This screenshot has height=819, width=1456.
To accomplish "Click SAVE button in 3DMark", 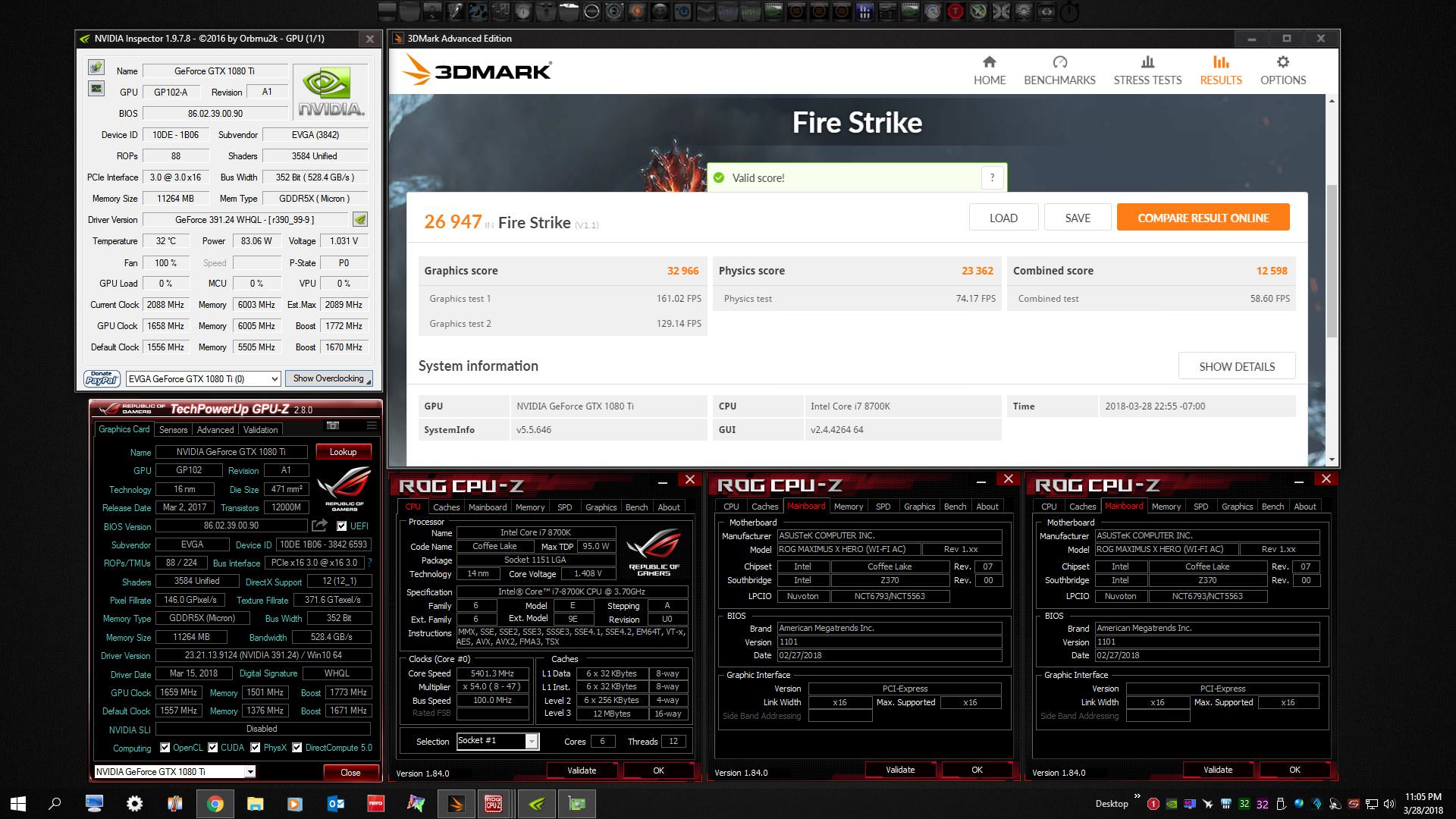I will click(1078, 218).
